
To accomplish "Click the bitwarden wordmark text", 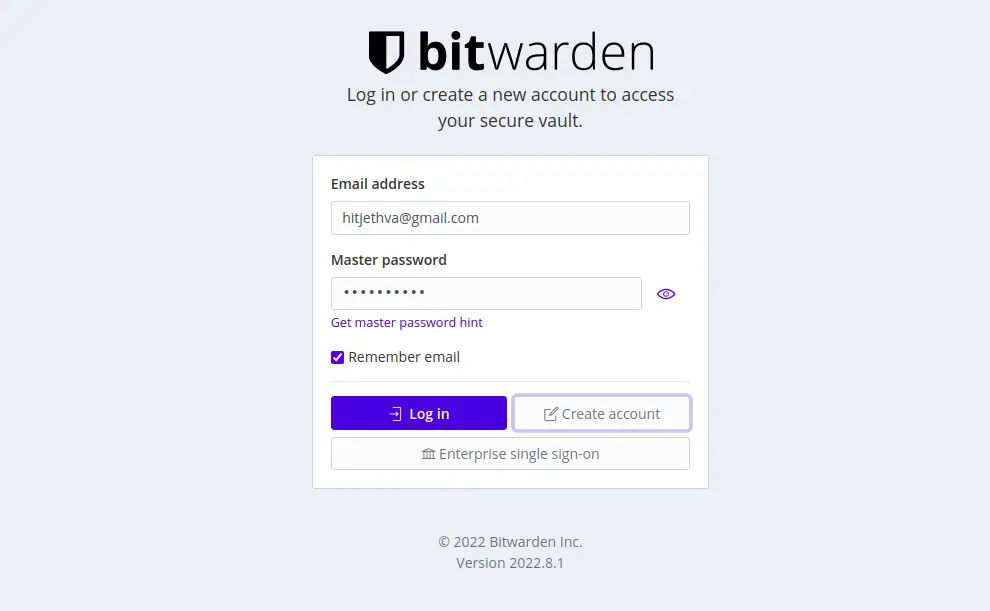I will (536, 52).
